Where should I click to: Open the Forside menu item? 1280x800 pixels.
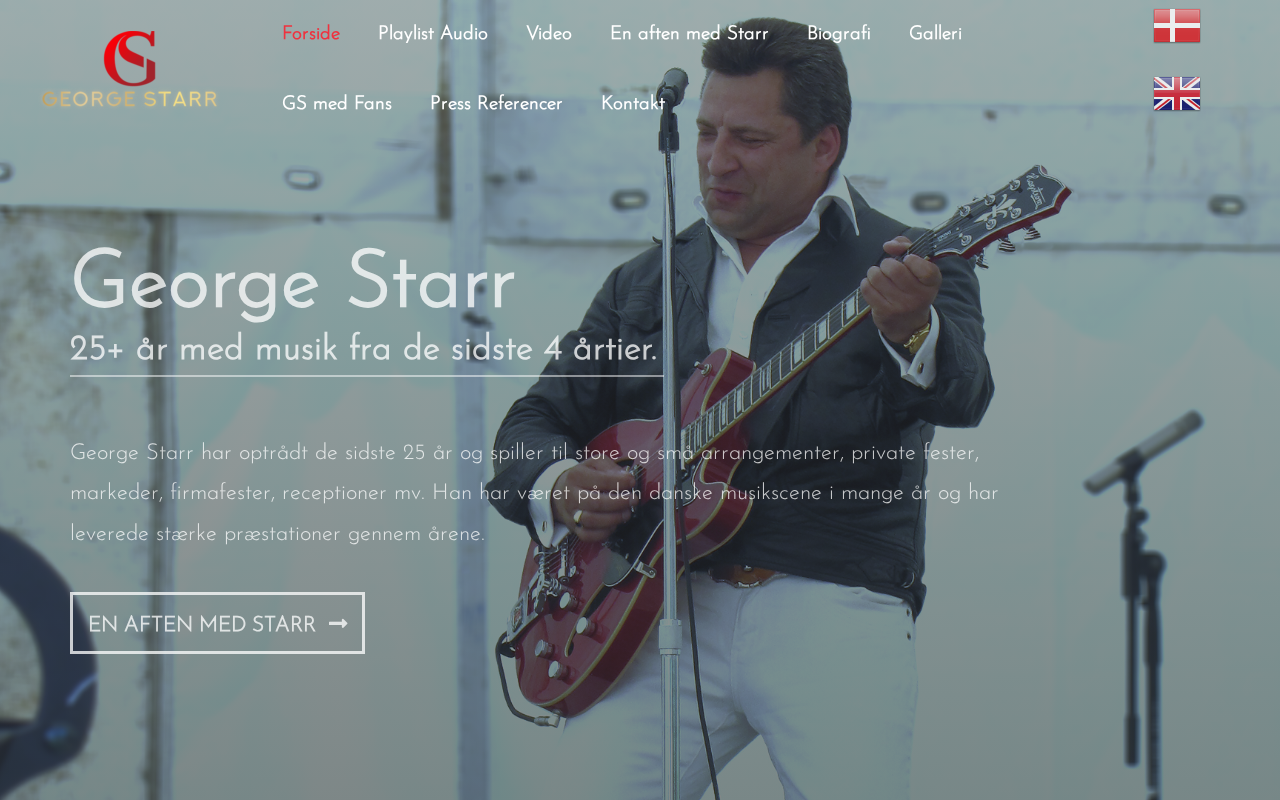[x=311, y=34]
